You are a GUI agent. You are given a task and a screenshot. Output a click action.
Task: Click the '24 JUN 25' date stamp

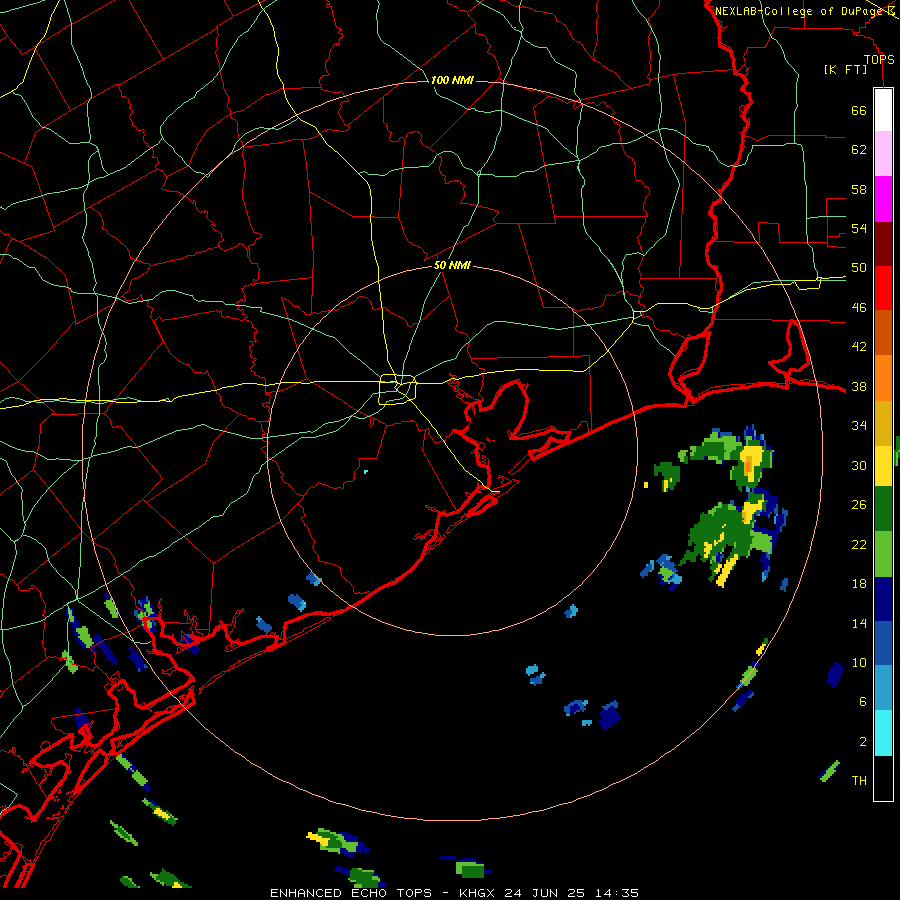click(x=546, y=893)
